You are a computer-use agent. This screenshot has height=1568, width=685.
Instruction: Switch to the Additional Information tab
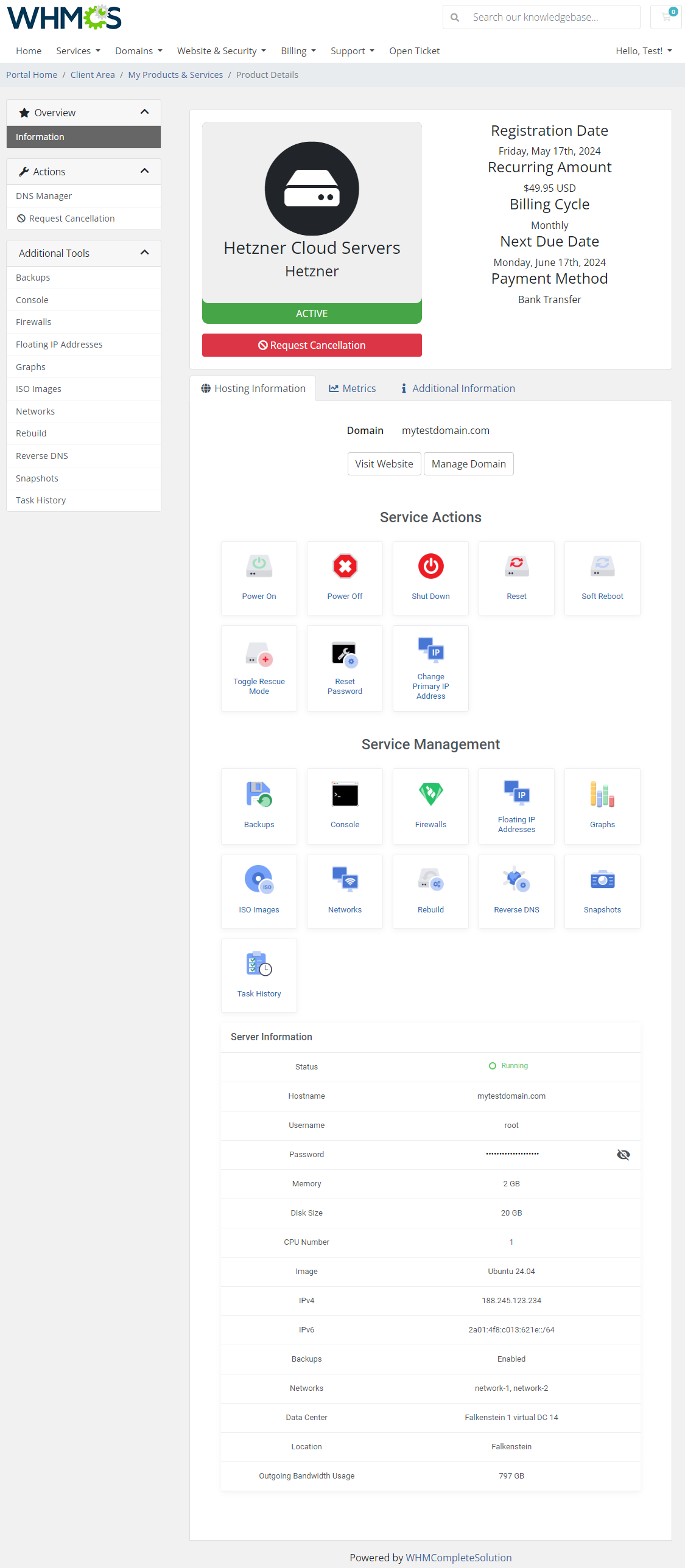457,388
